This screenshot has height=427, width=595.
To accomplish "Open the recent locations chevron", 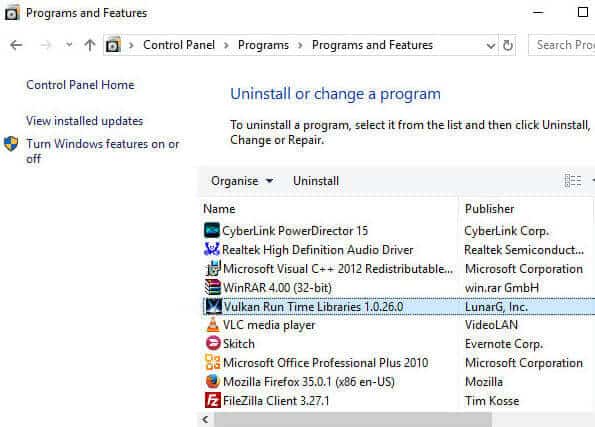I will [69, 45].
